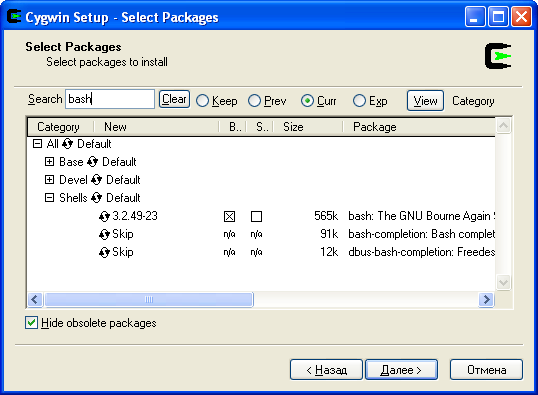Click the 91k size value
The height and width of the screenshot is (395, 538).
click(329, 234)
